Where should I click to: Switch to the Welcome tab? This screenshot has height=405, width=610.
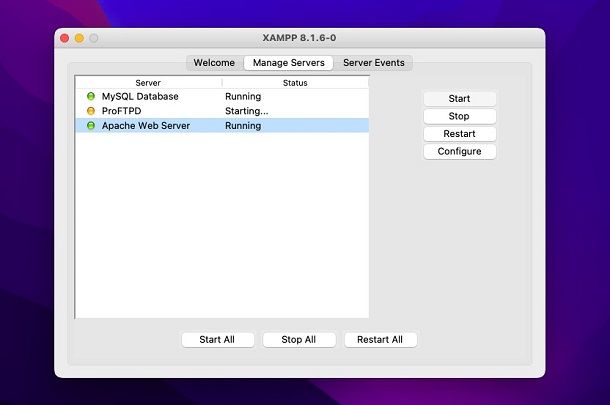(x=214, y=63)
